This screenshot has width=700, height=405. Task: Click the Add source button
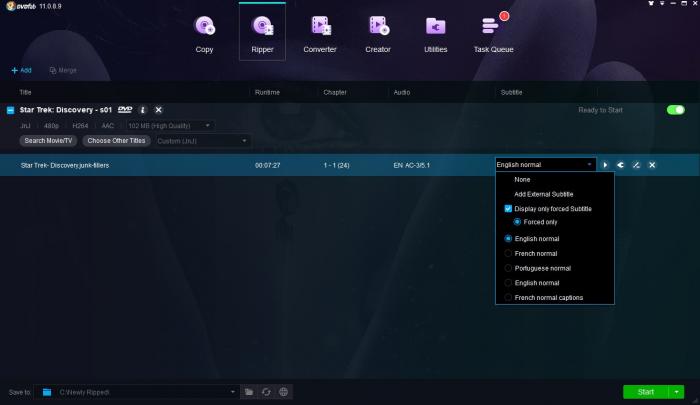tap(21, 70)
